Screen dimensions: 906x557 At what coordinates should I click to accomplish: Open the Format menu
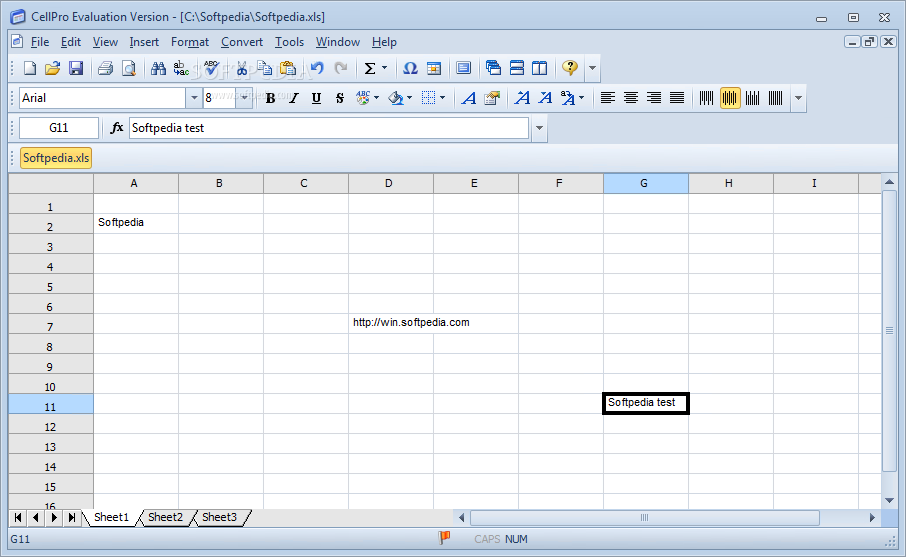[x=190, y=42]
